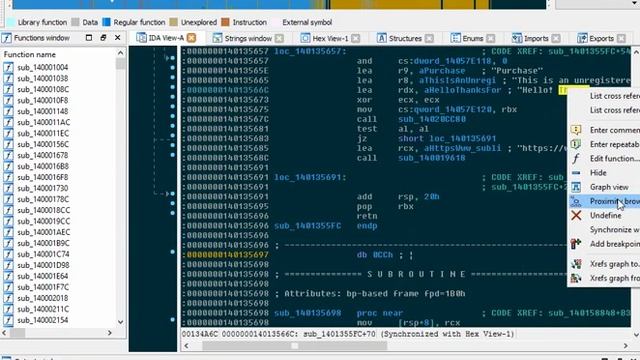Click the Exports tab icon

(582, 38)
